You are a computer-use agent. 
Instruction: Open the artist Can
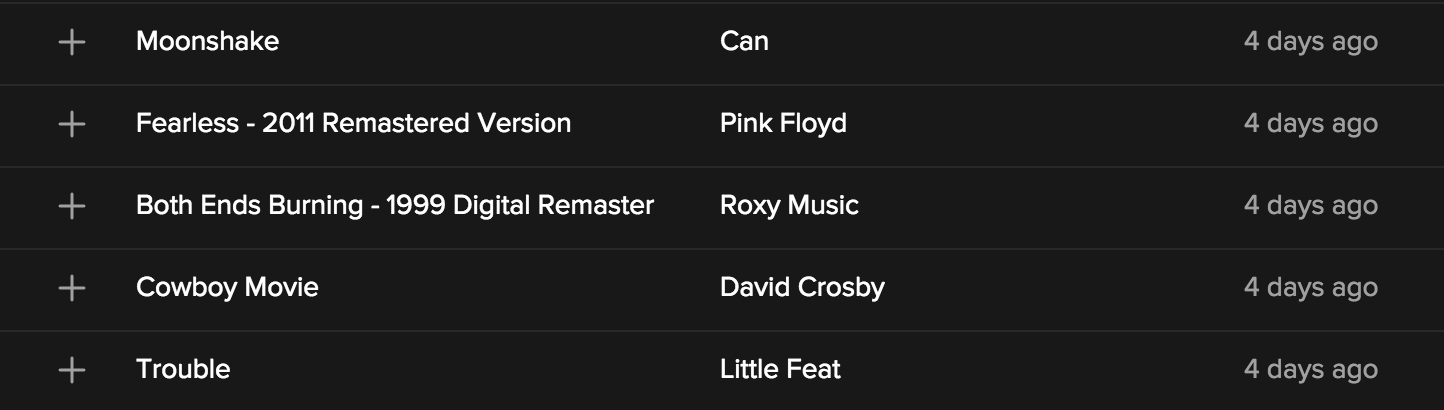(744, 42)
